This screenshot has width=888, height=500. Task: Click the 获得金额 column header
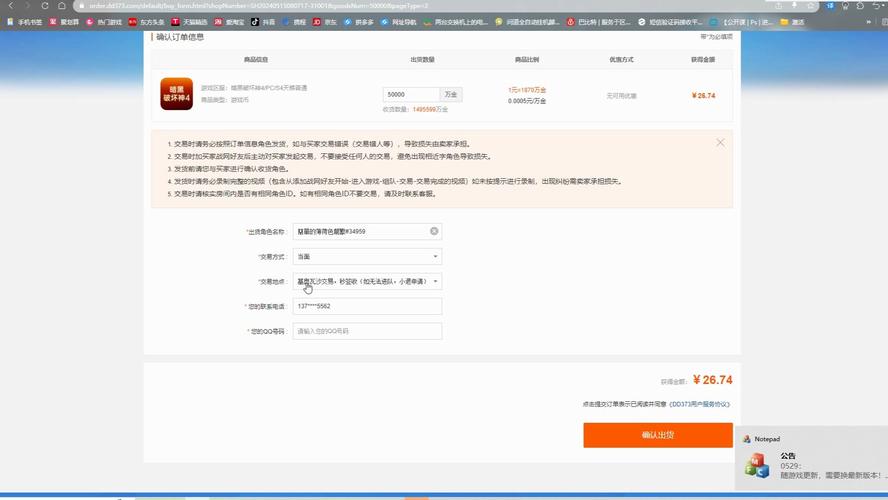pos(703,59)
